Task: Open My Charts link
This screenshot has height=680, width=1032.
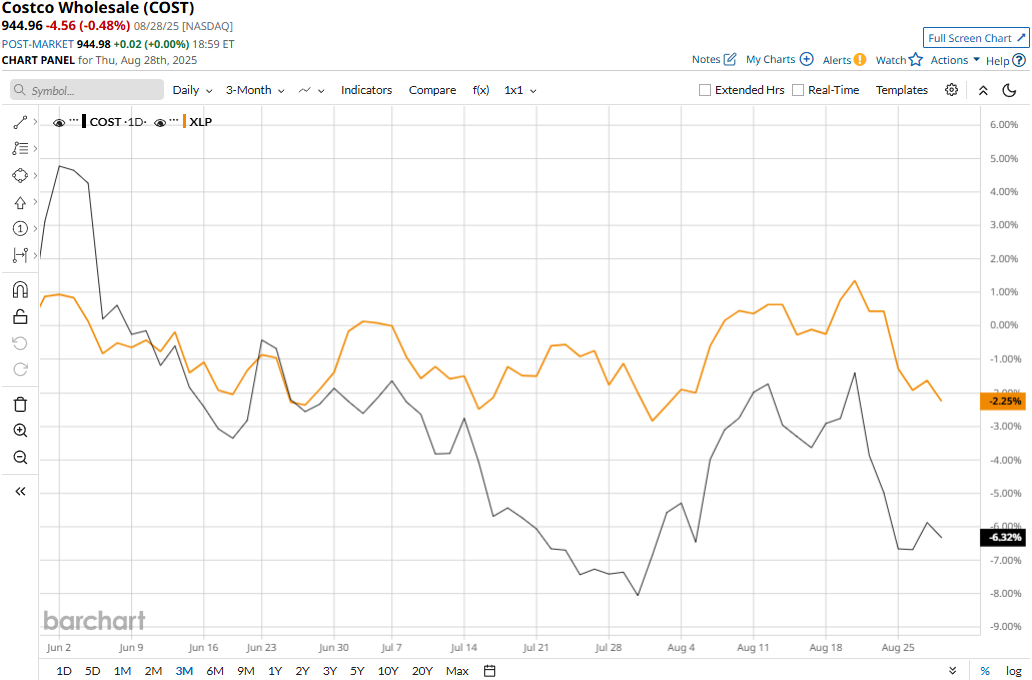Action: [780, 59]
